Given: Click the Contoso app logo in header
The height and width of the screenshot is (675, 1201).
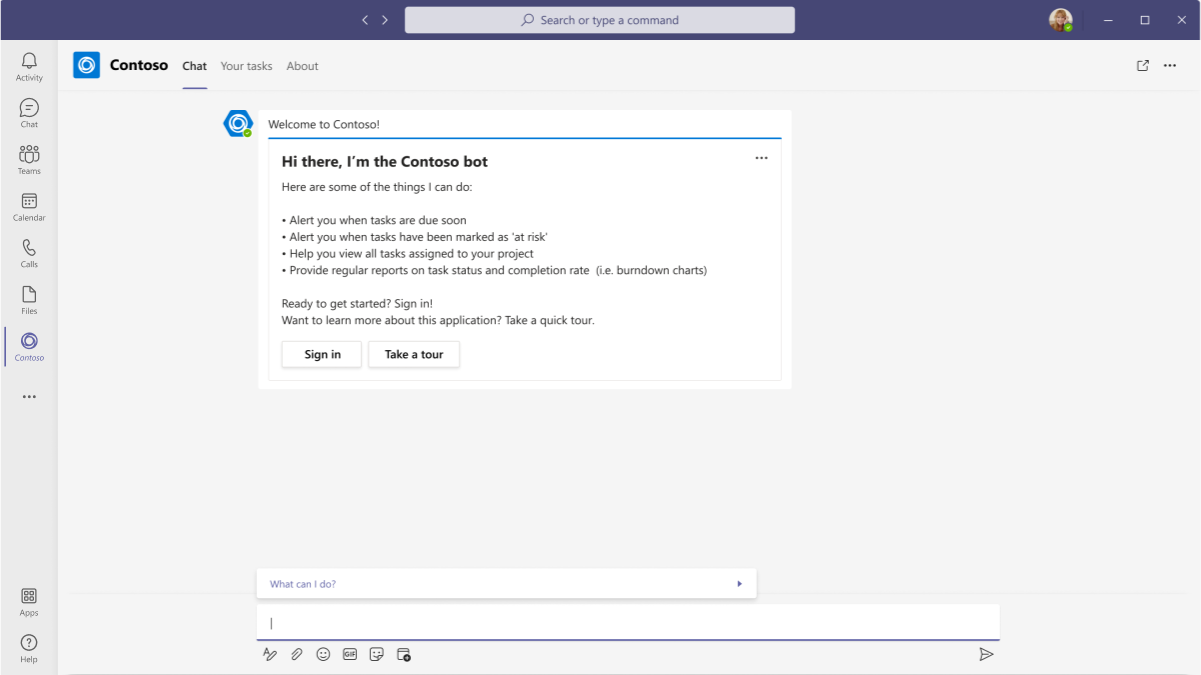Looking at the screenshot, I should pos(87,65).
